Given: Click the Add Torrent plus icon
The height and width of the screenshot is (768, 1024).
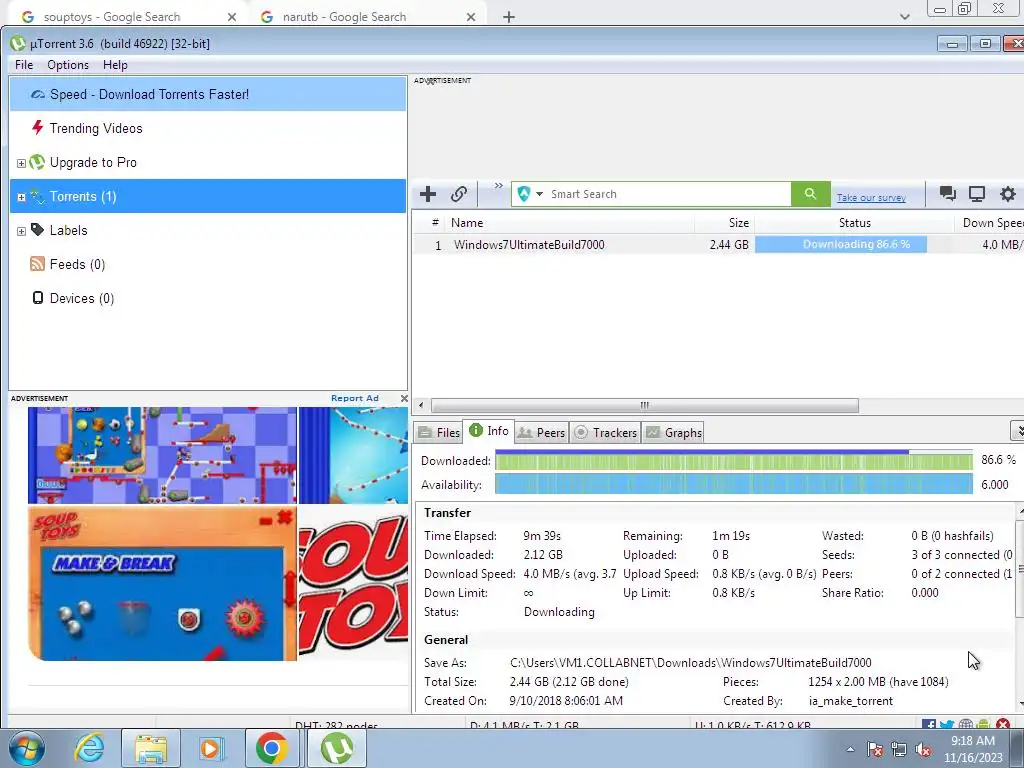Looking at the screenshot, I should pyautogui.click(x=428, y=194).
